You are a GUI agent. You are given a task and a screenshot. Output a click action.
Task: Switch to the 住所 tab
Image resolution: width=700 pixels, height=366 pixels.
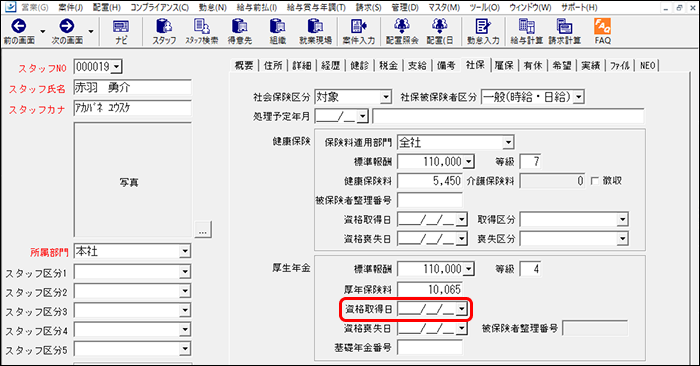(x=273, y=66)
